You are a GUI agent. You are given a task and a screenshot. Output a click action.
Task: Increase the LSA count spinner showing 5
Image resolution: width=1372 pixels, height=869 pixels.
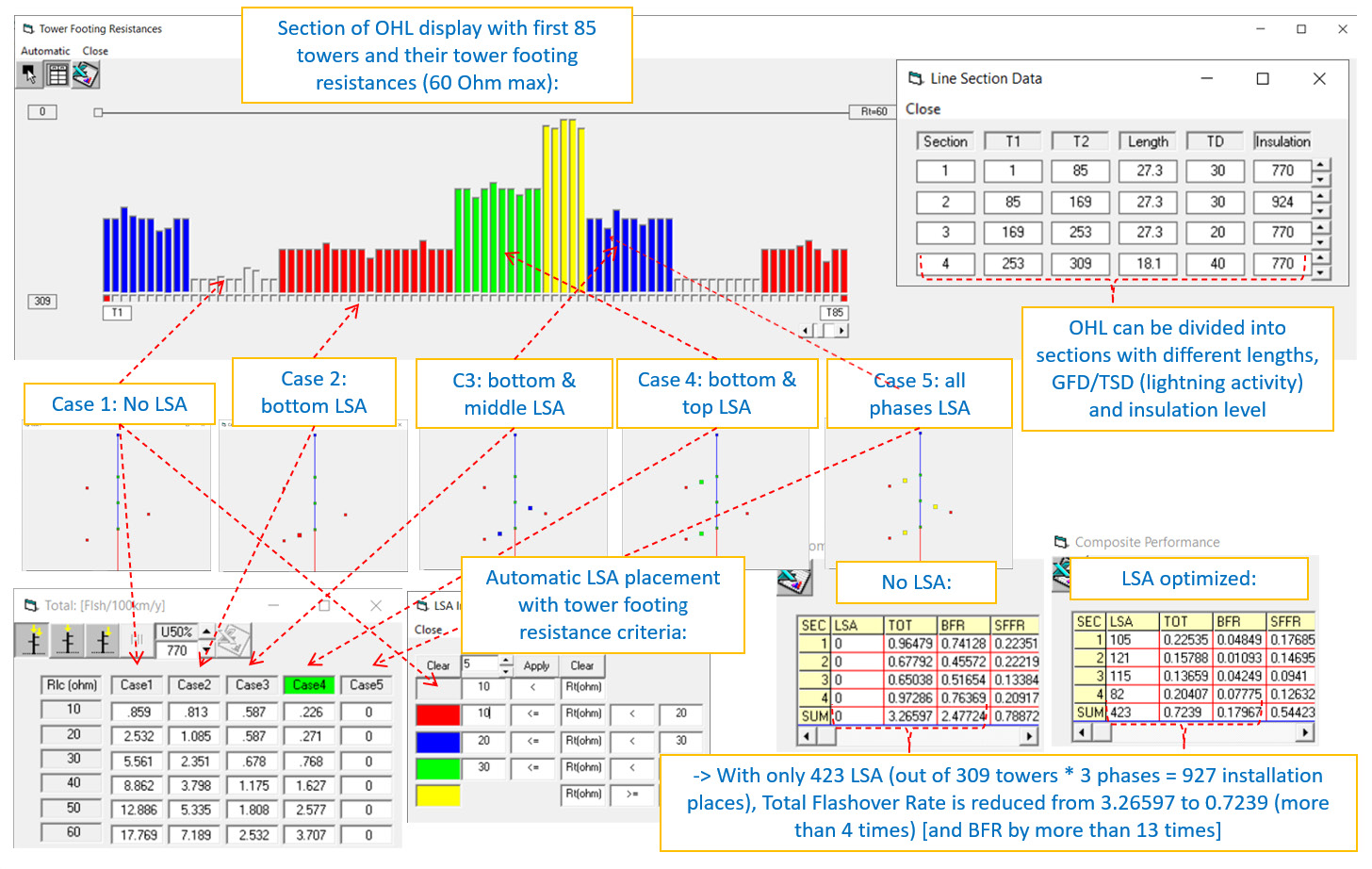click(x=505, y=661)
